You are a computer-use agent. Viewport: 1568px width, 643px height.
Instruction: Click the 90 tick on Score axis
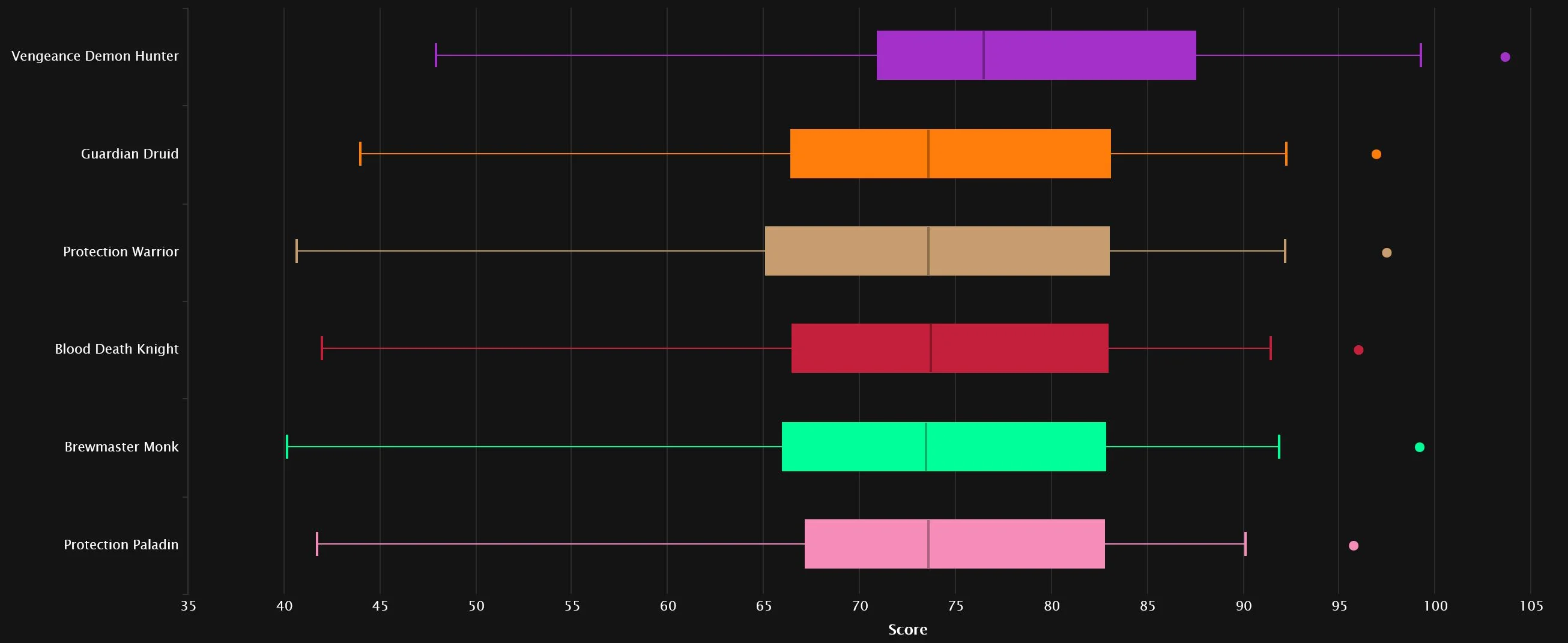(x=1244, y=606)
